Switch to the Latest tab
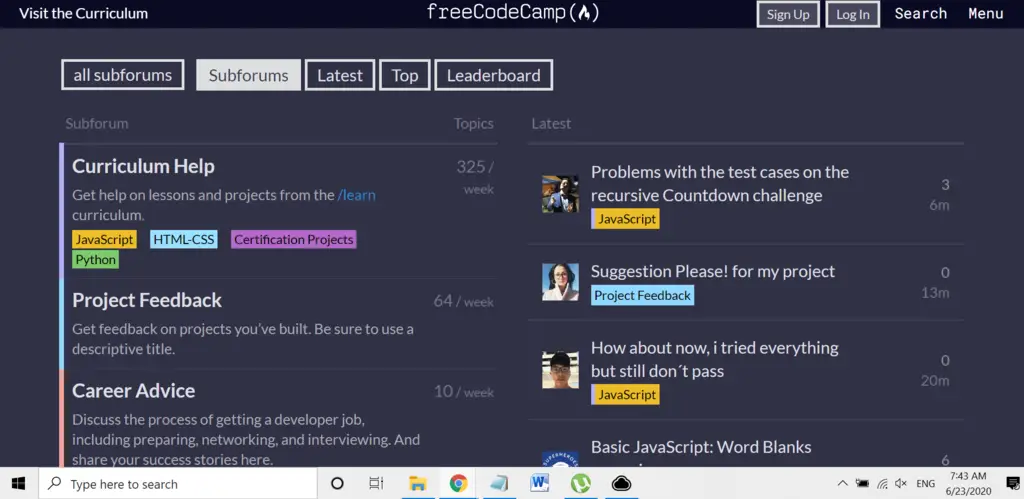The image size is (1024, 499). click(x=340, y=75)
